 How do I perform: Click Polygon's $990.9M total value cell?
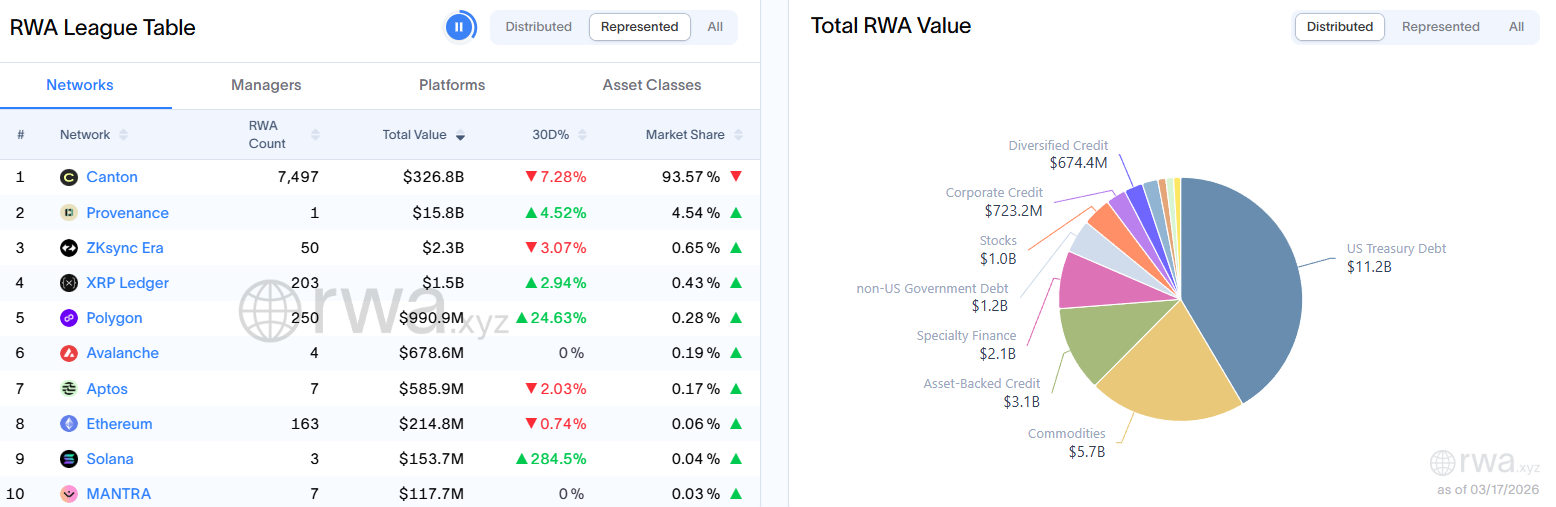click(x=432, y=318)
